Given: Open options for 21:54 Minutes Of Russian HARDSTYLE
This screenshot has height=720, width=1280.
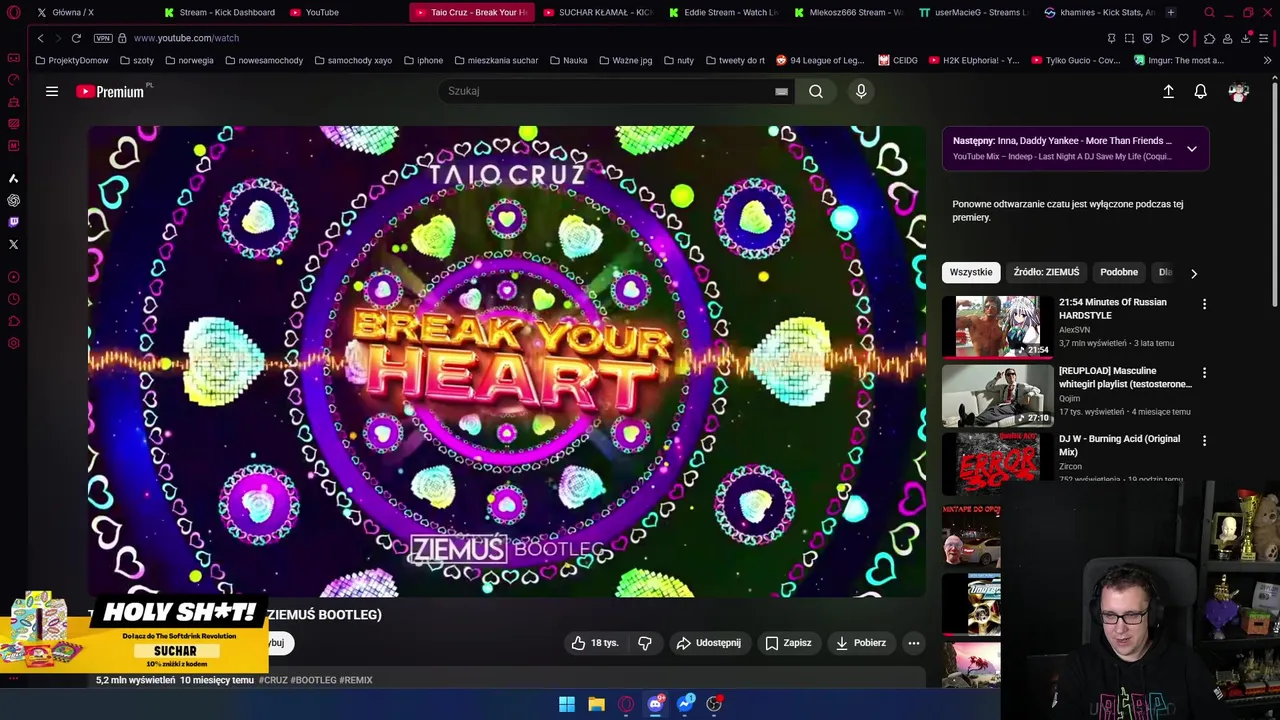Looking at the screenshot, I should [1204, 304].
